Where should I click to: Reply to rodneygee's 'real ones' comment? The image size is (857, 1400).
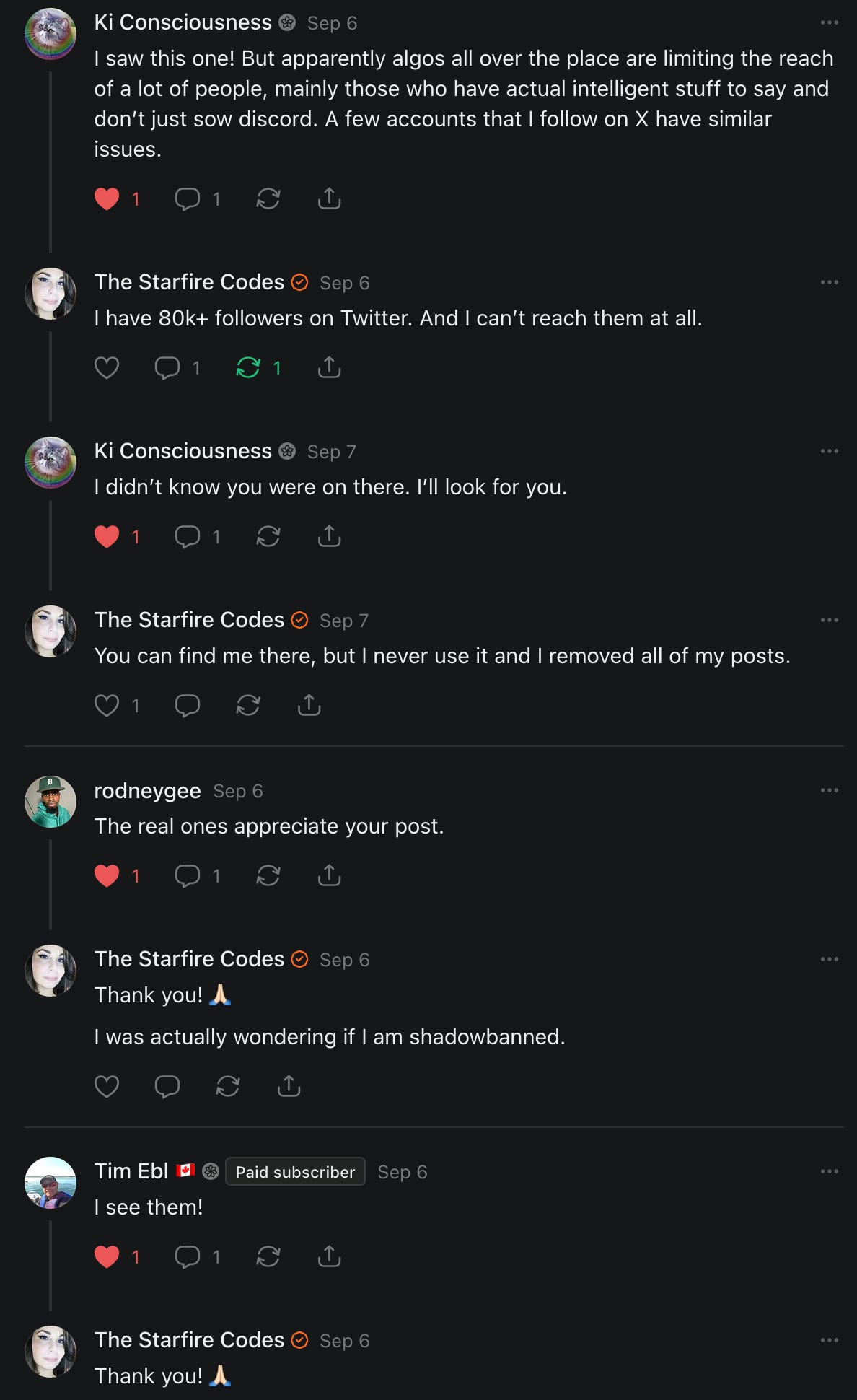pyautogui.click(x=188, y=875)
